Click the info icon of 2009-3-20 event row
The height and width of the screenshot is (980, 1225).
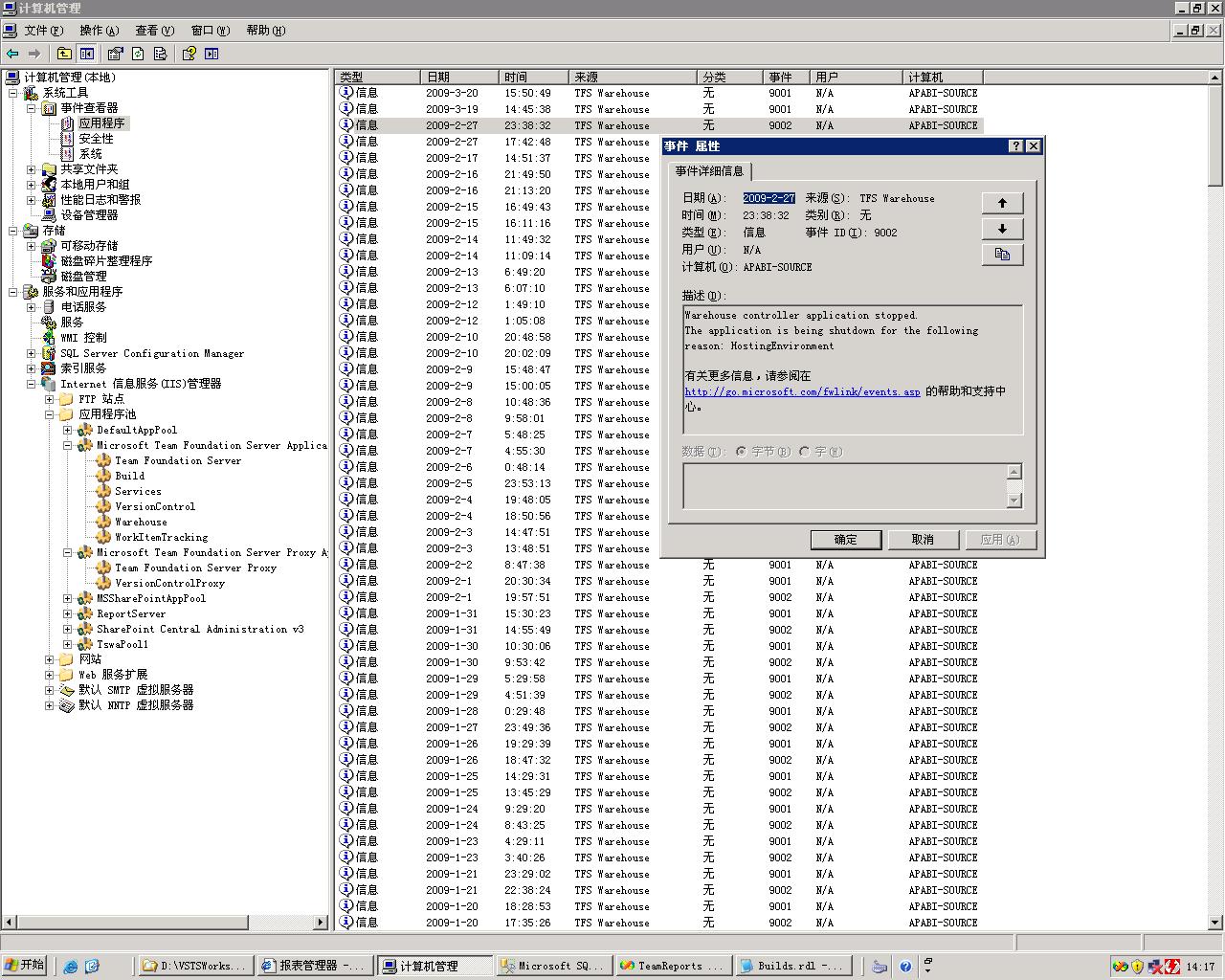346,93
